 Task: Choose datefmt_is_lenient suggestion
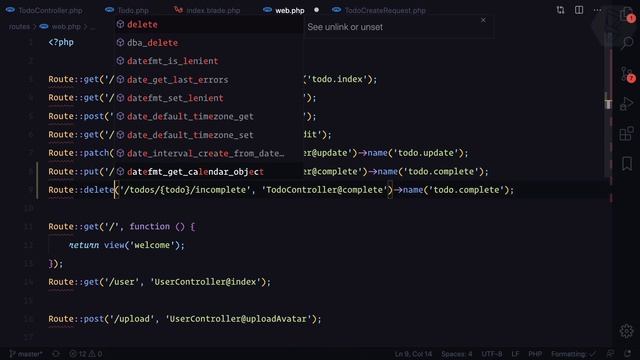click(208, 61)
